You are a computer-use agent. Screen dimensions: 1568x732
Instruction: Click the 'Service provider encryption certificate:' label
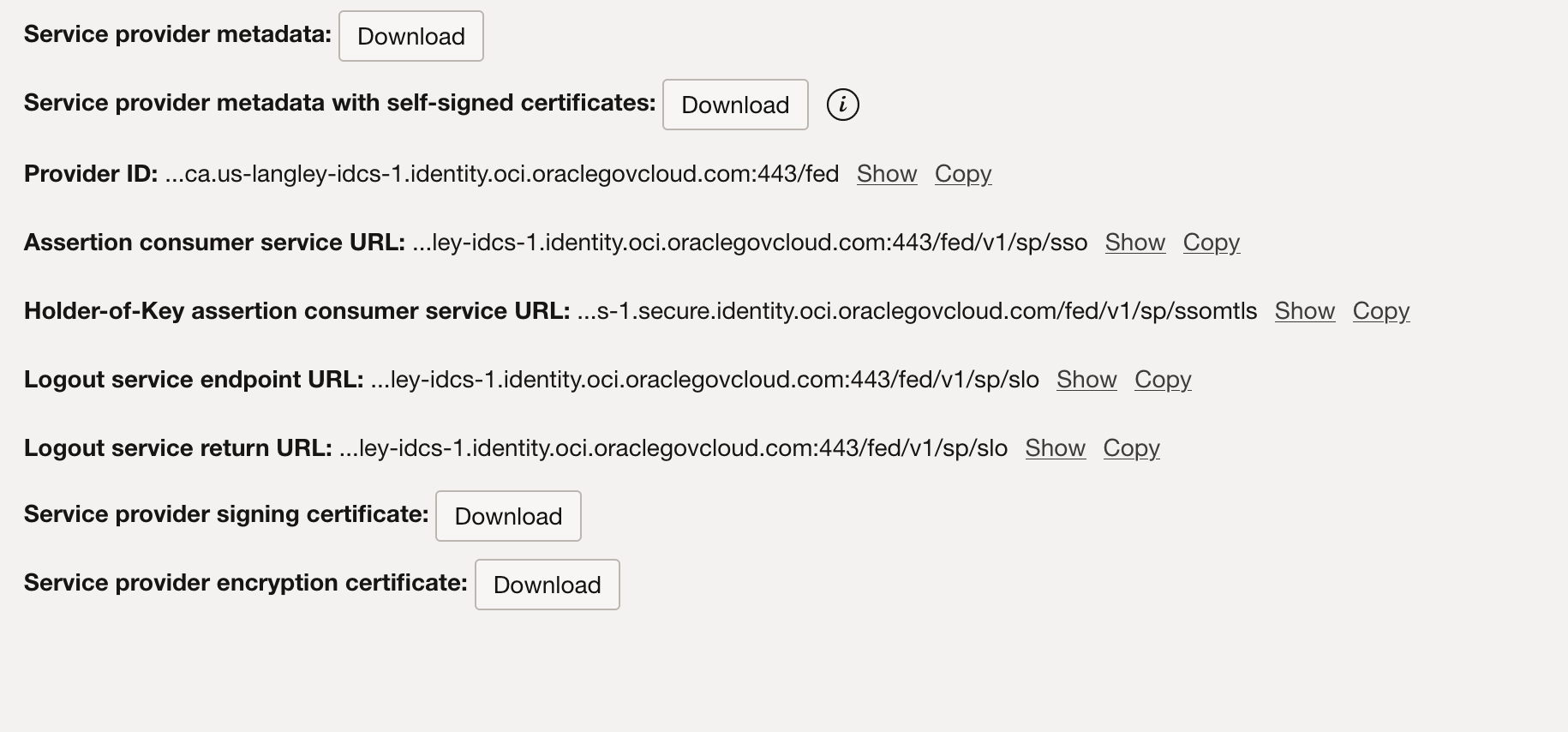(246, 583)
